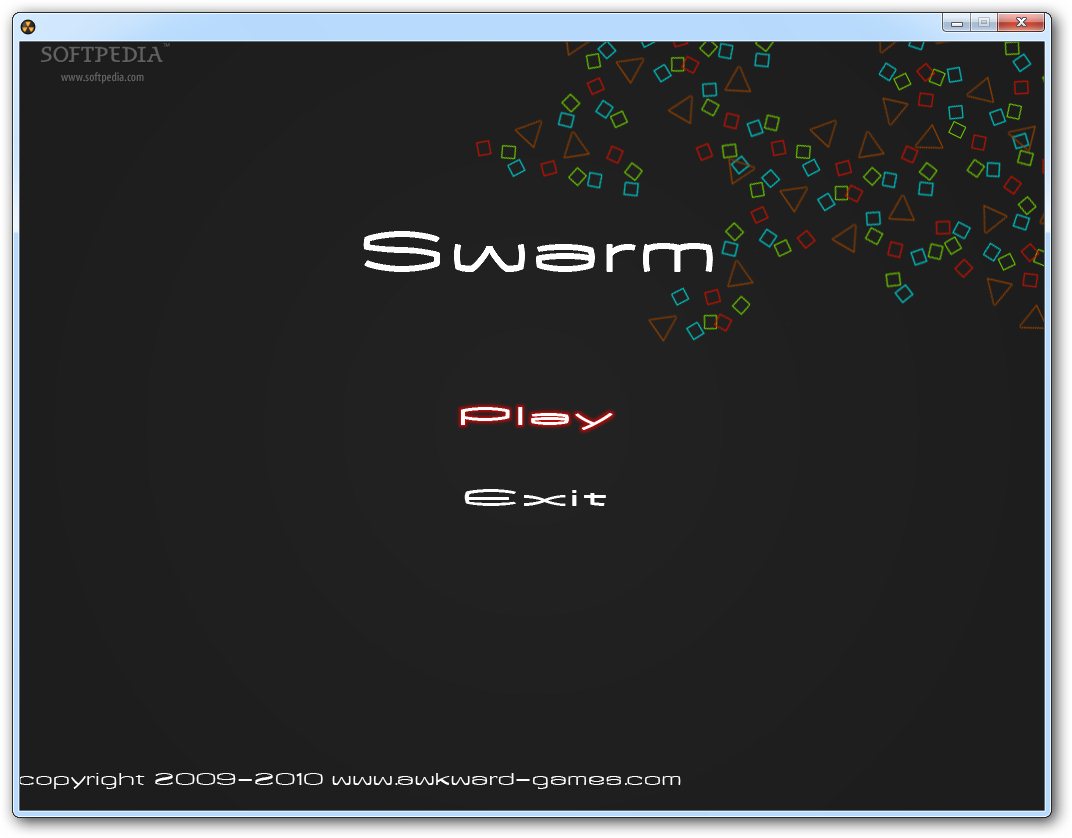Maximize the Swarm game window
Screen dimensions: 1072x838
984,23
